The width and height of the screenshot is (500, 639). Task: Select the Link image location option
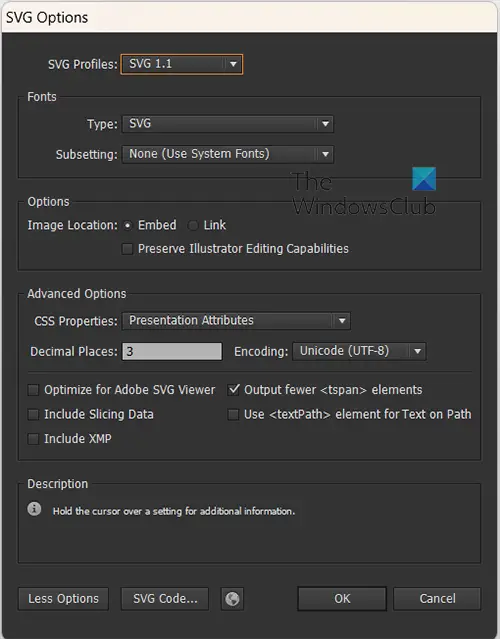(x=193, y=225)
